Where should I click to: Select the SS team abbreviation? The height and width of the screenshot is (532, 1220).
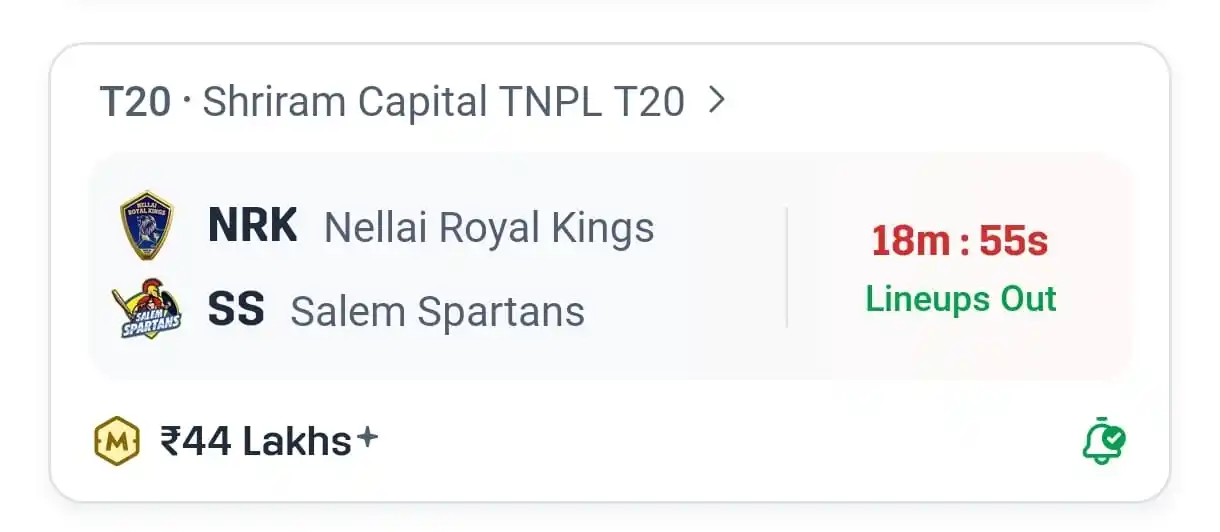pyautogui.click(x=236, y=310)
